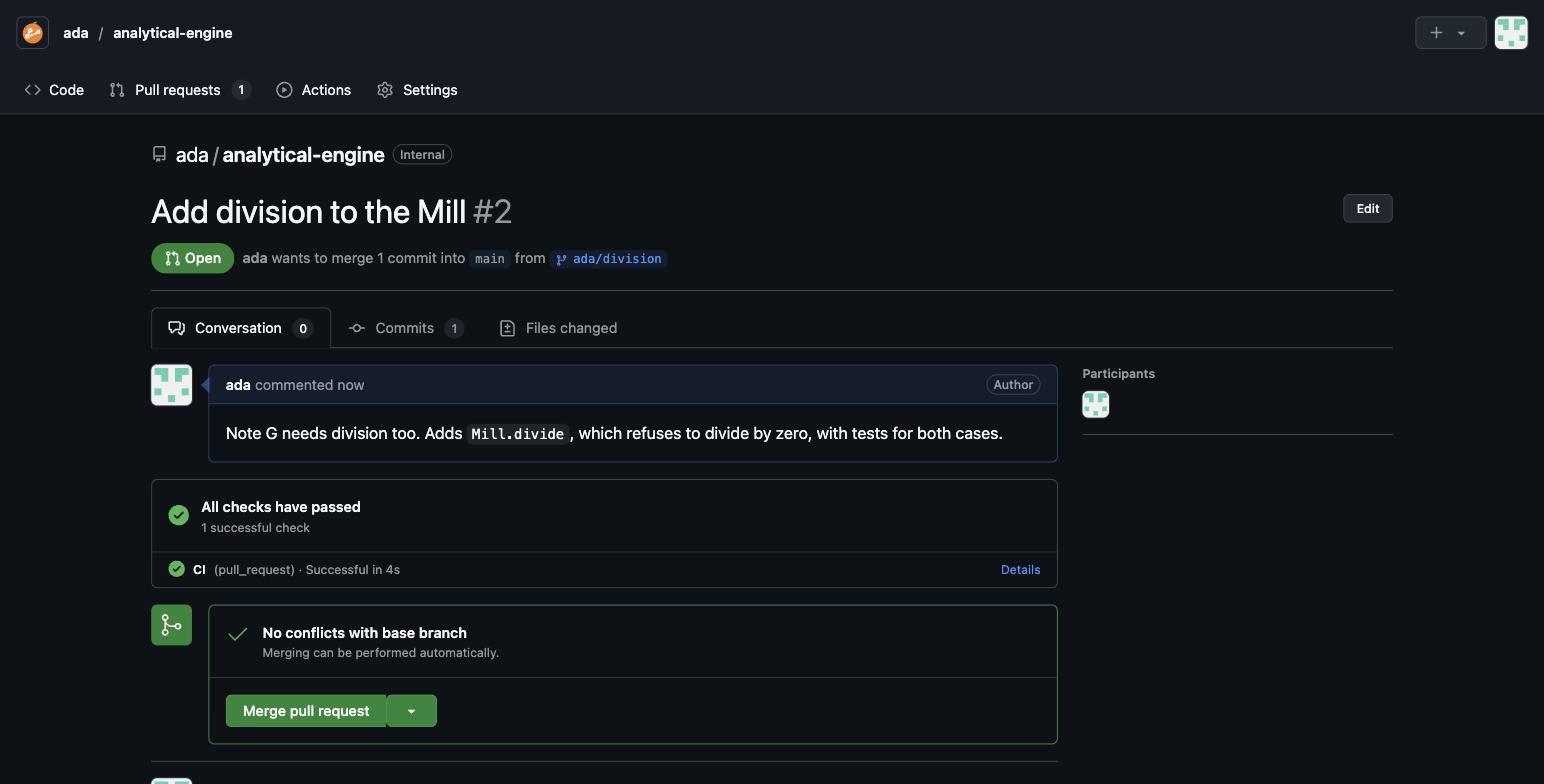Click the 'now' comment timestamp
Image resolution: width=1544 pixels, height=784 pixels.
click(351, 385)
